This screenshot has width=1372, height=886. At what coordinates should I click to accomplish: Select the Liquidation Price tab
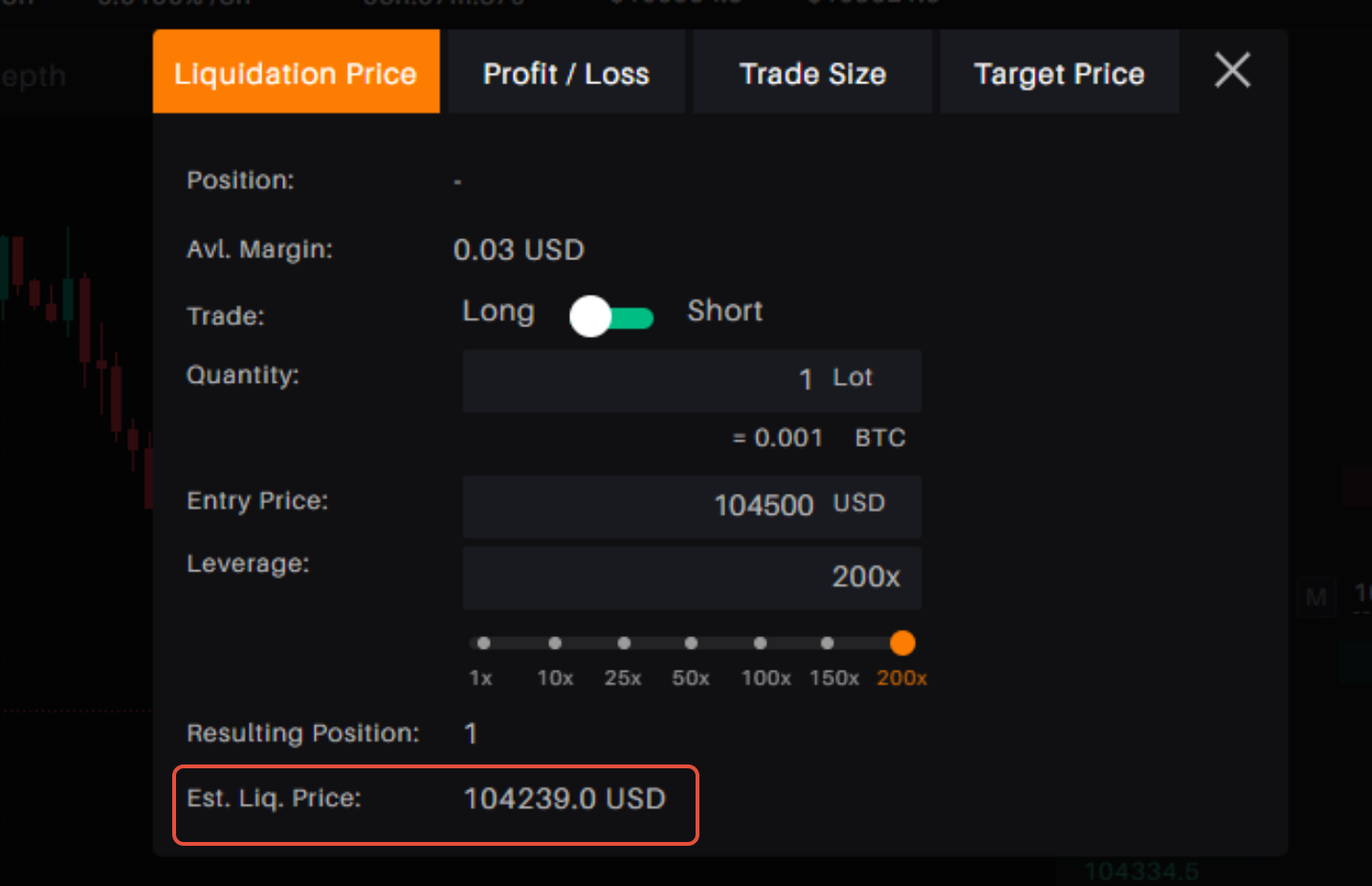(x=296, y=73)
